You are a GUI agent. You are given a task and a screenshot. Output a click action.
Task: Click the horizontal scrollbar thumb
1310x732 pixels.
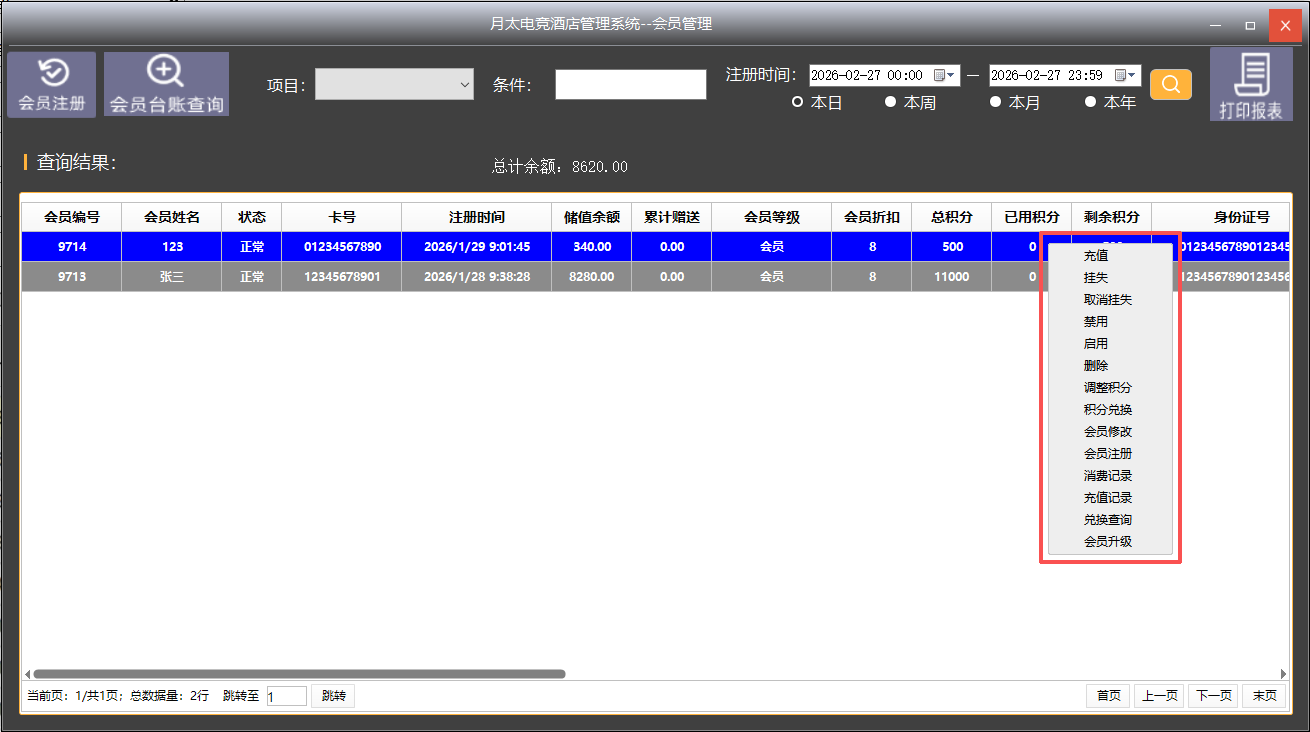tap(300, 674)
